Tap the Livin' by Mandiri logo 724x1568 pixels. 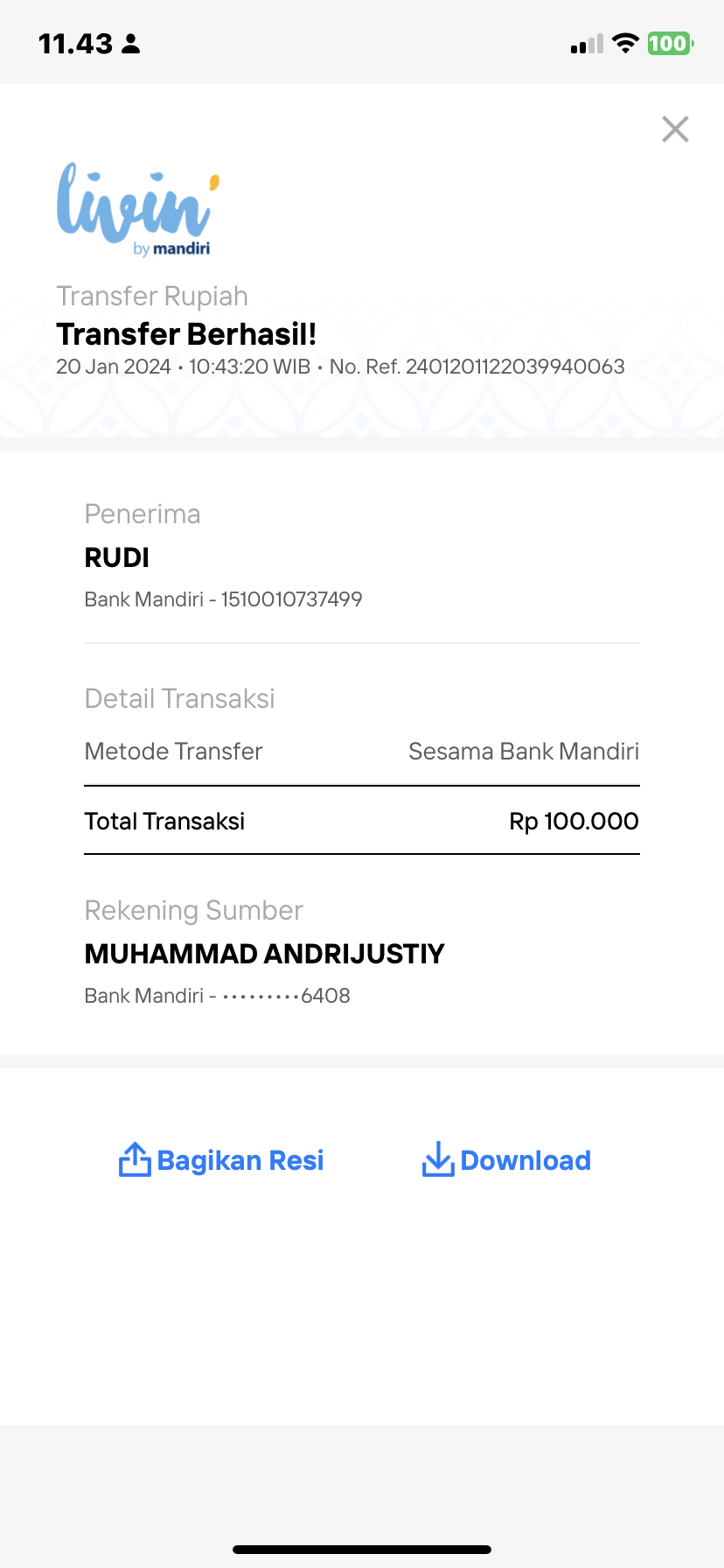tap(138, 210)
